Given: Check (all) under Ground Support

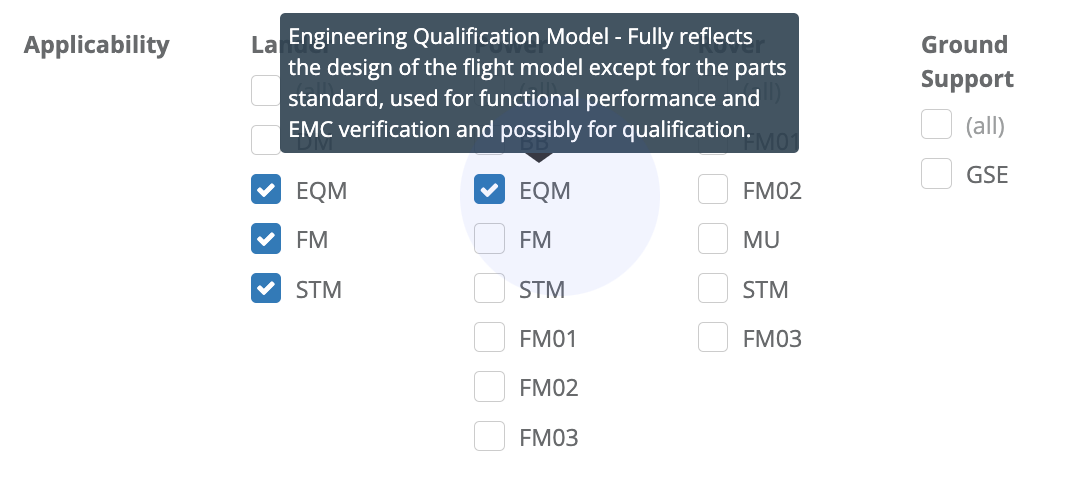Looking at the screenshot, I should [936, 126].
